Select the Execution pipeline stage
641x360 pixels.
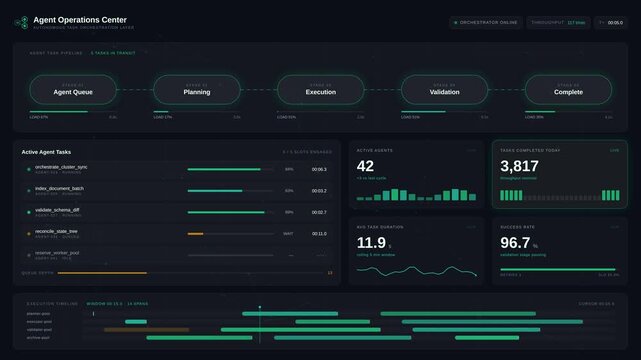tap(320, 89)
